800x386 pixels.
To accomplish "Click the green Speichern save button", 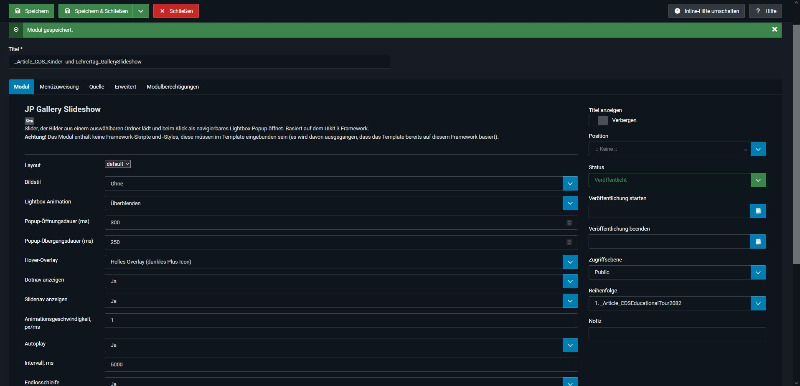I will pyautogui.click(x=32, y=11).
